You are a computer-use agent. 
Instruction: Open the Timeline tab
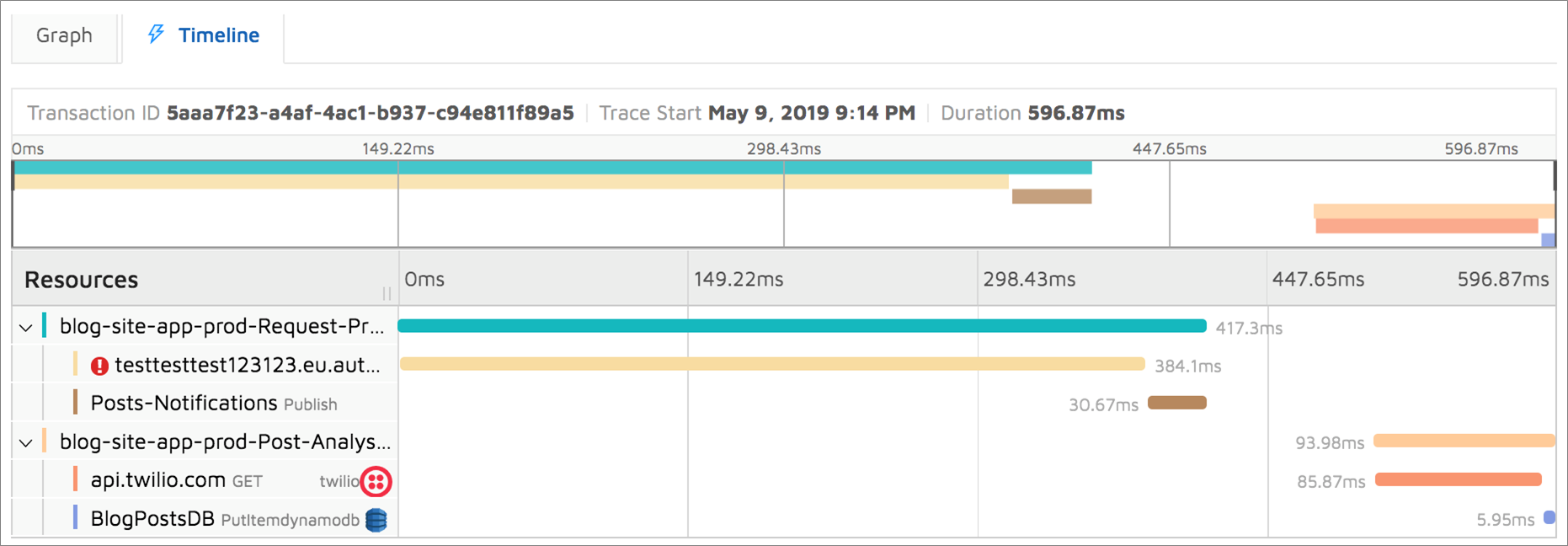(x=204, y=35)
